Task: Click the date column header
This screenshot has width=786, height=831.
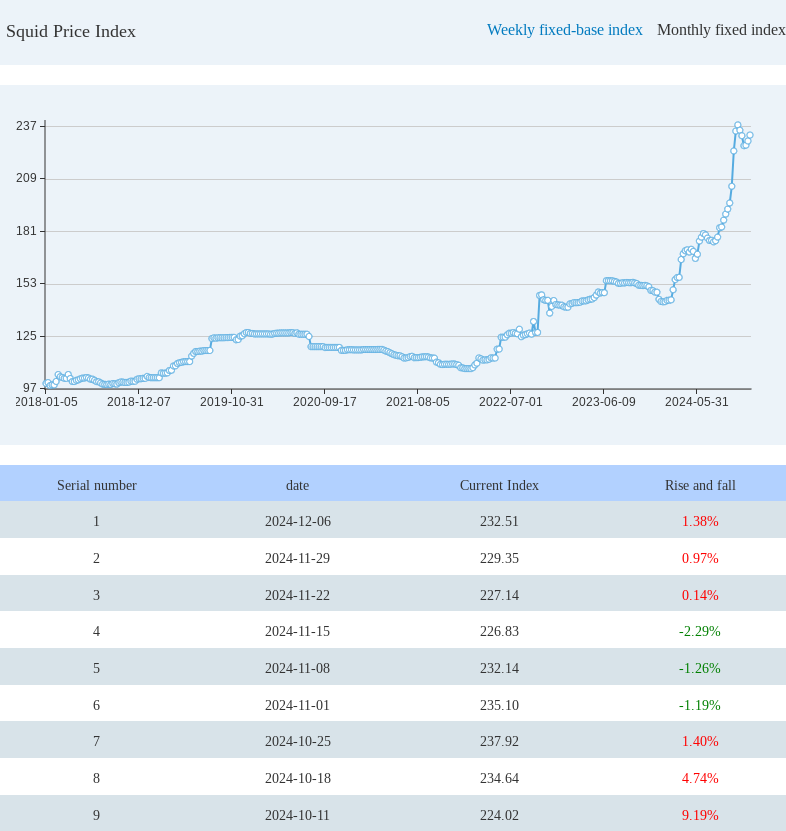Action: coord(297,485)
